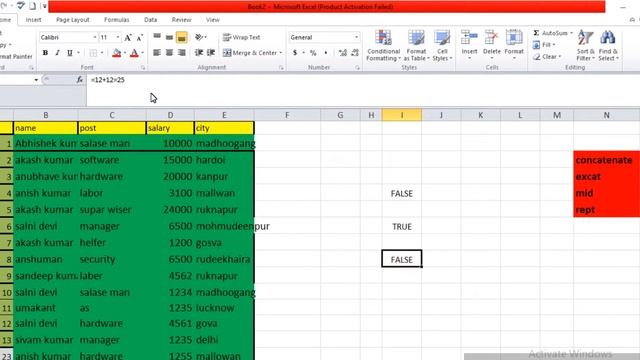Click the Delete cells icon
The image size is (640, 360).
point(491,38)
